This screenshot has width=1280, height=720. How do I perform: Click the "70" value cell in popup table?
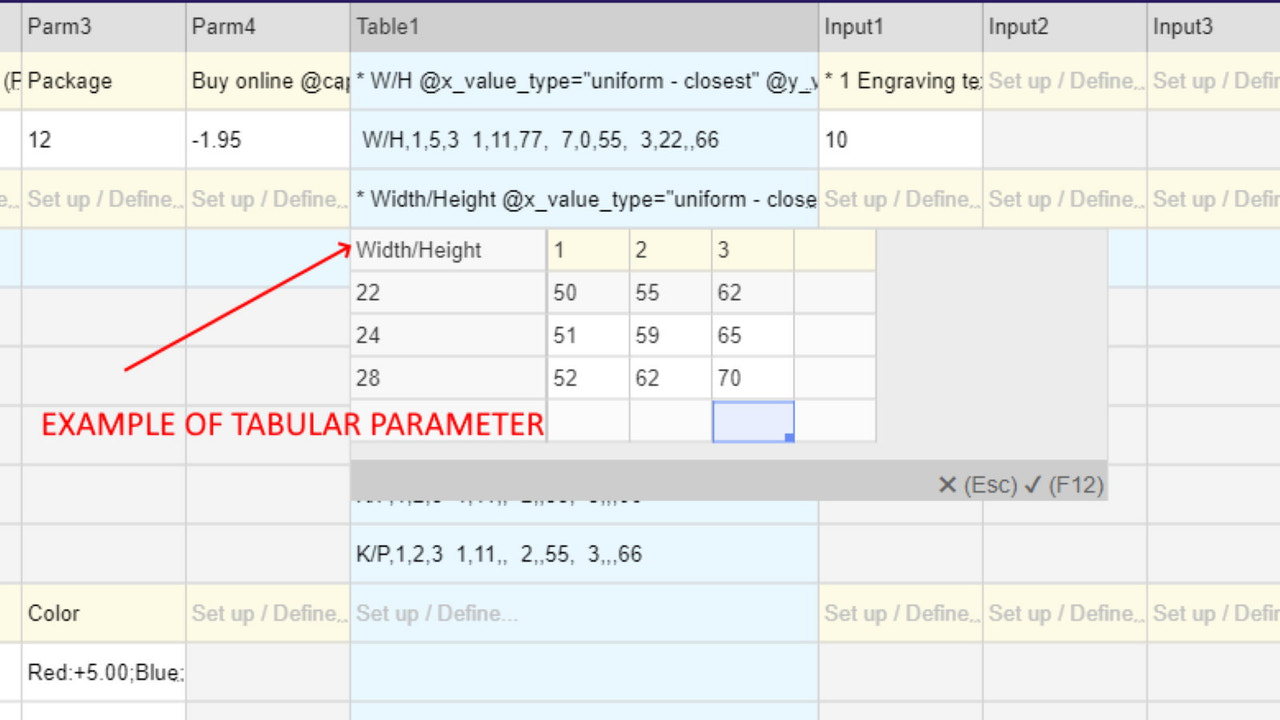(751, 378)
